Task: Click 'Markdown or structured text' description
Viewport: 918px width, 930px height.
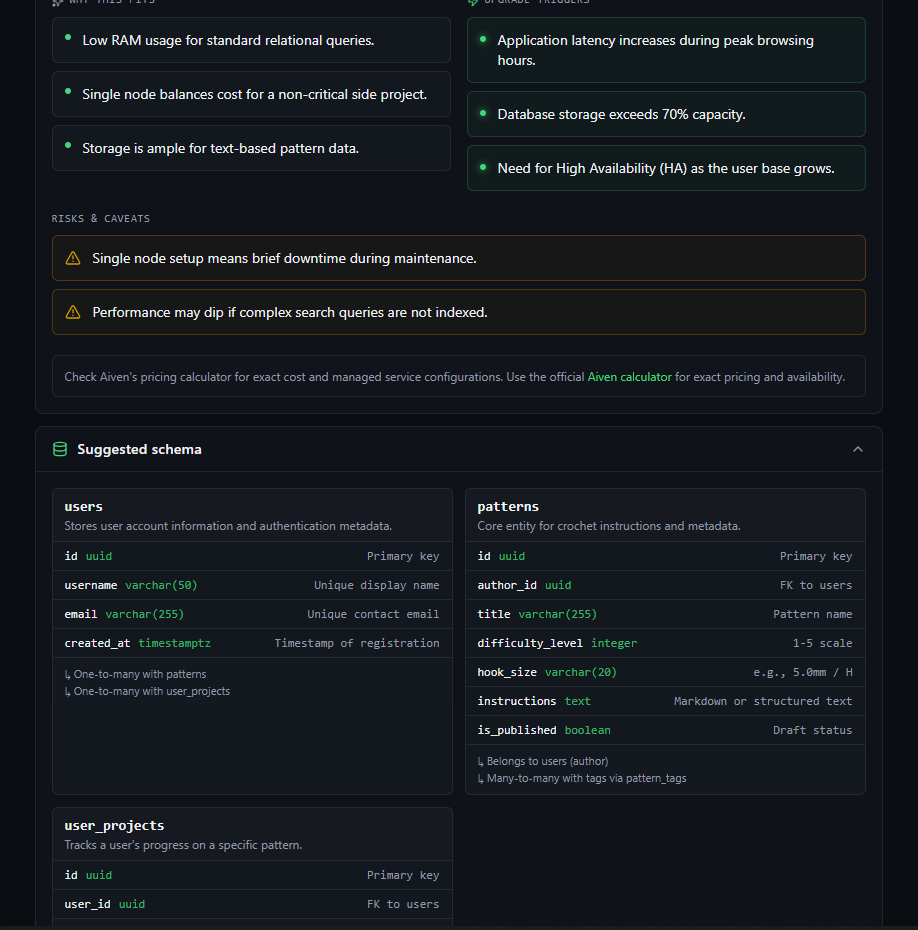Action: point(763,702)
